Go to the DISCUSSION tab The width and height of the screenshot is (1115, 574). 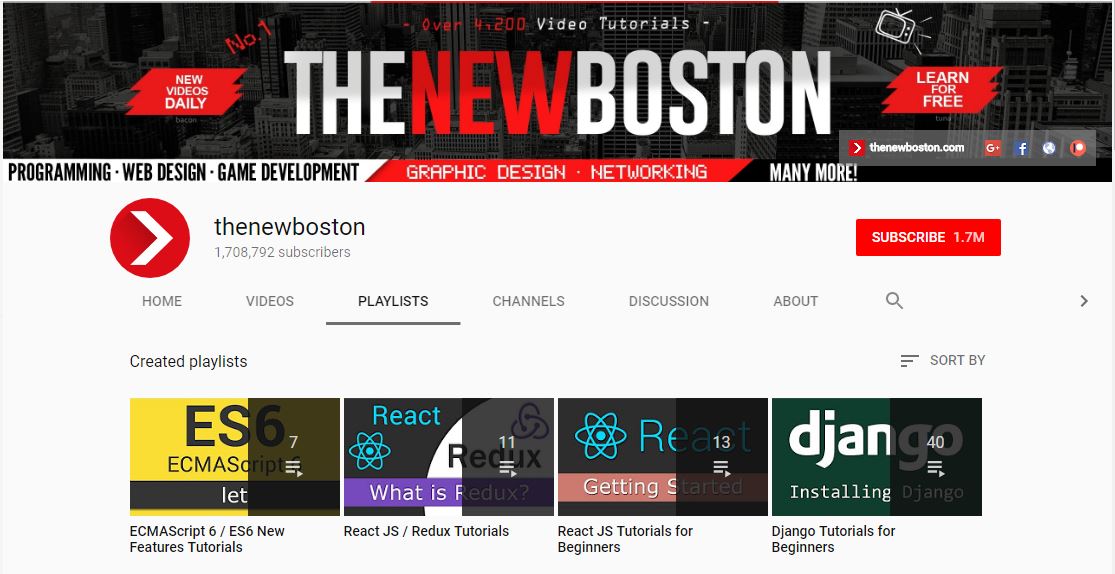[668, 301]
